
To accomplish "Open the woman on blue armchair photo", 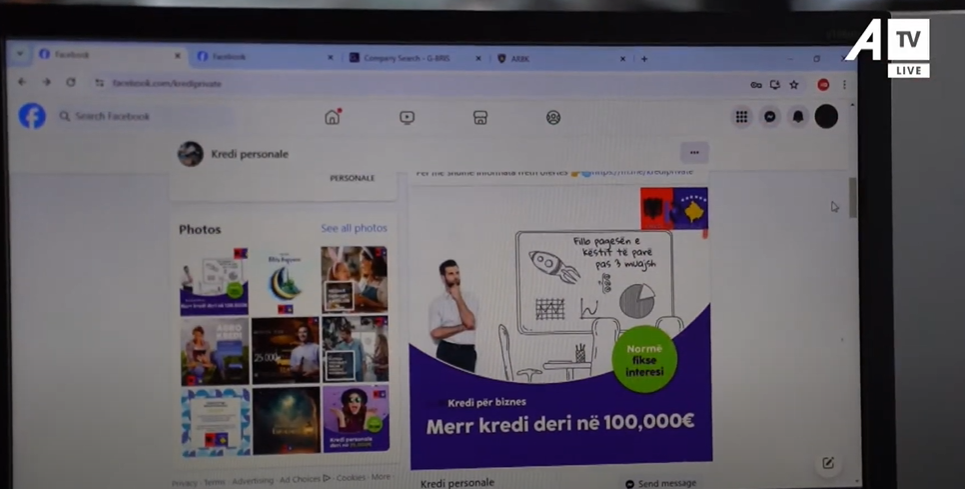I will coord(215,352).
